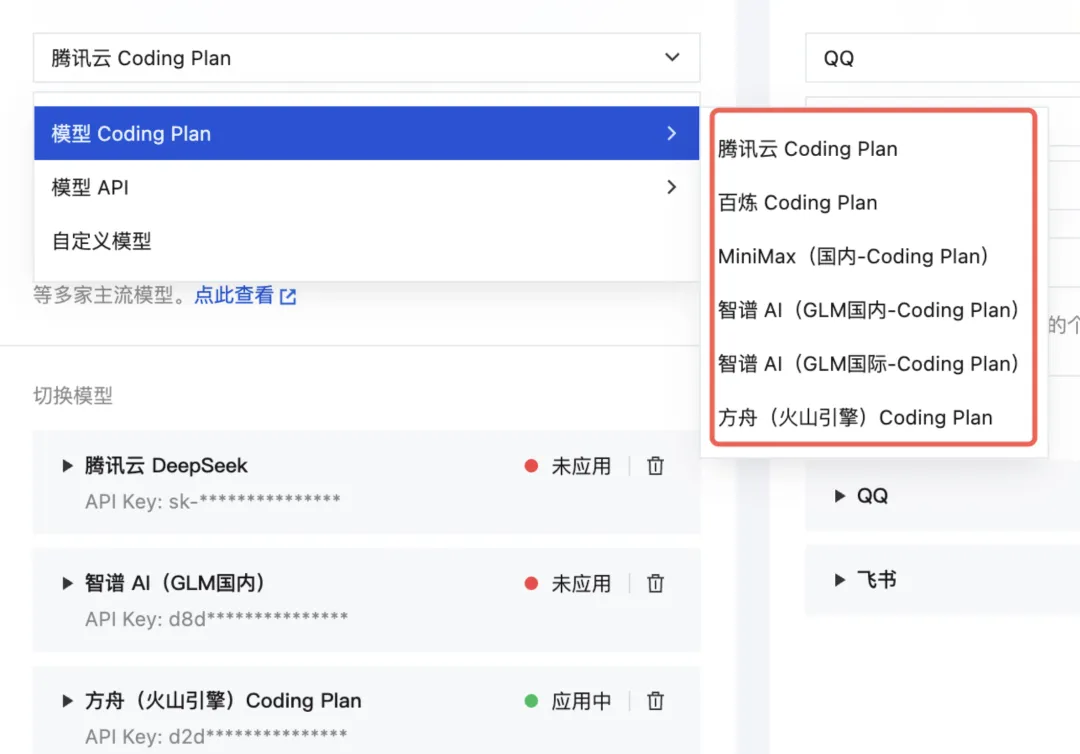Select 智谱 AI (GLM国内-Coding Plan) option

tap(868, 310)
